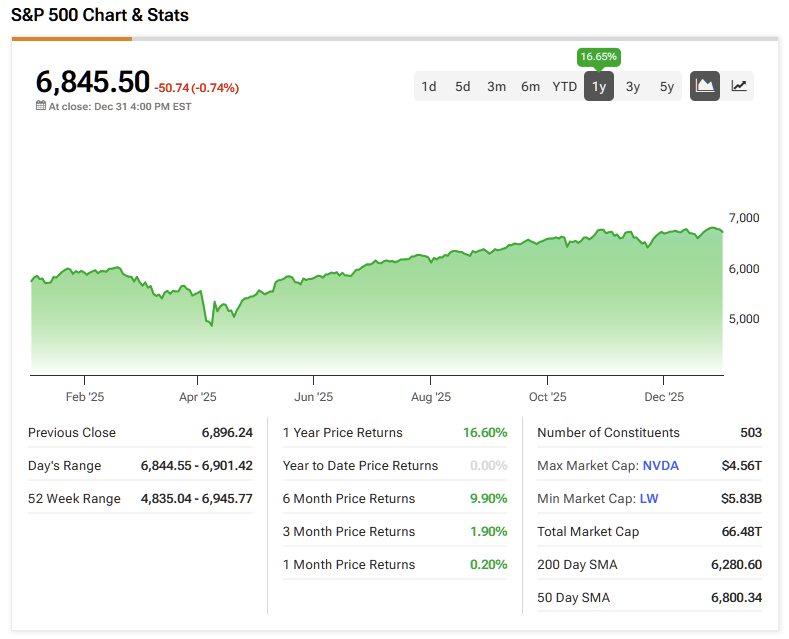Click the calendar icon beside At close
Viewport: 789px width, 639px height.
(41, 106)
